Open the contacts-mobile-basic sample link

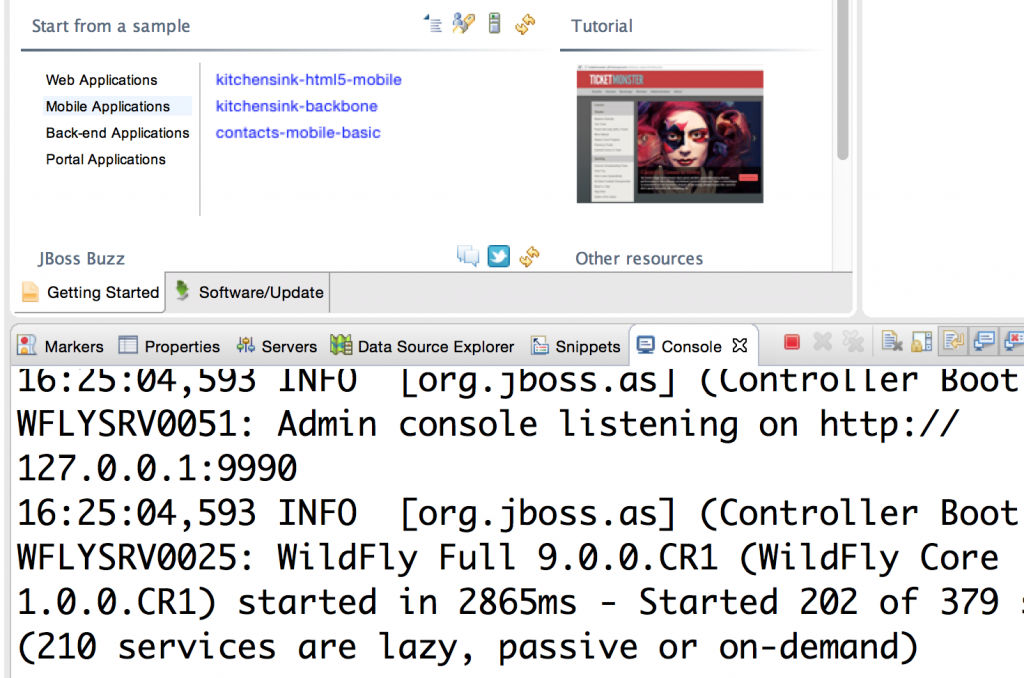298,133
